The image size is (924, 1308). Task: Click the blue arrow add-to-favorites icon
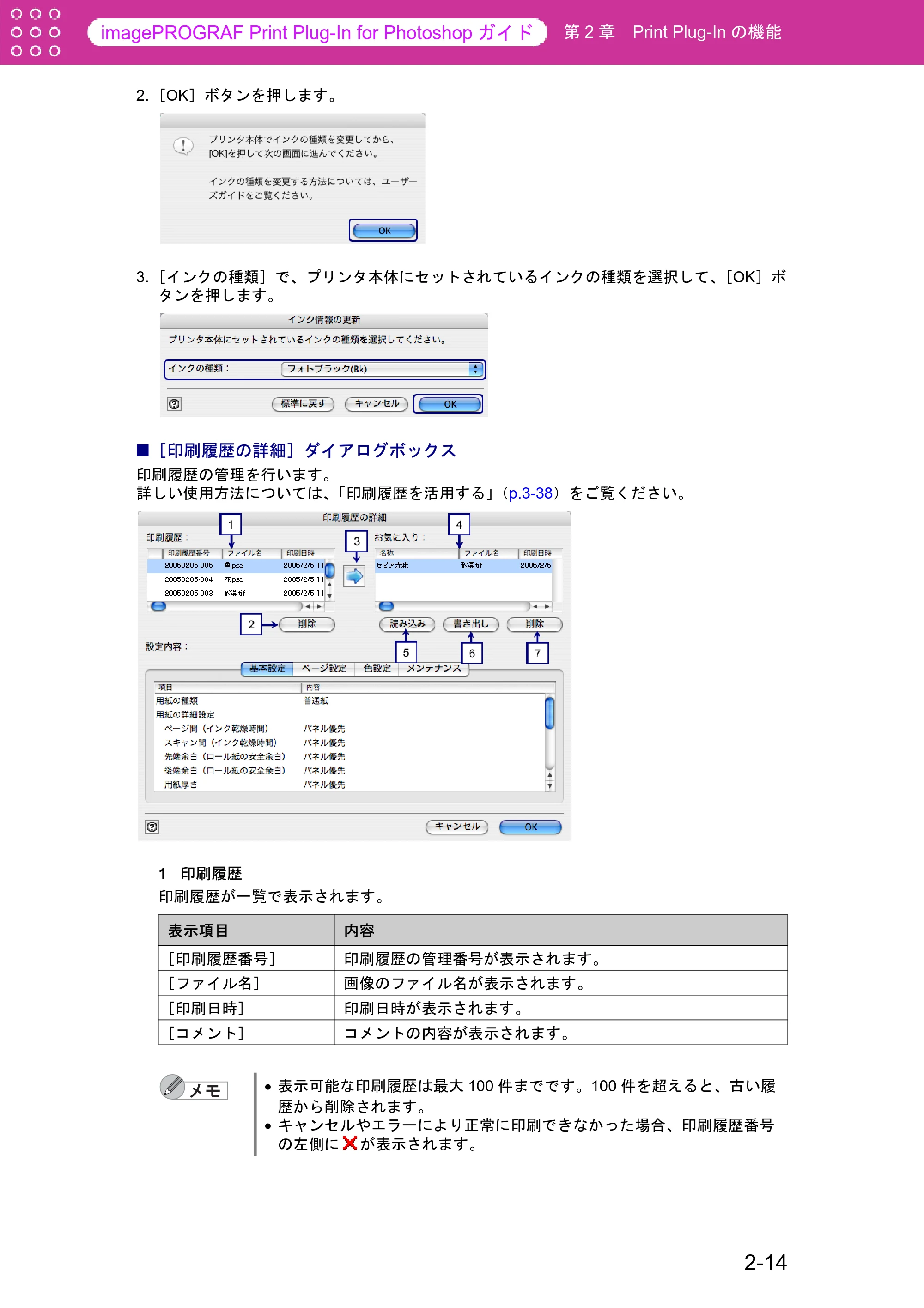pos(354,577)
